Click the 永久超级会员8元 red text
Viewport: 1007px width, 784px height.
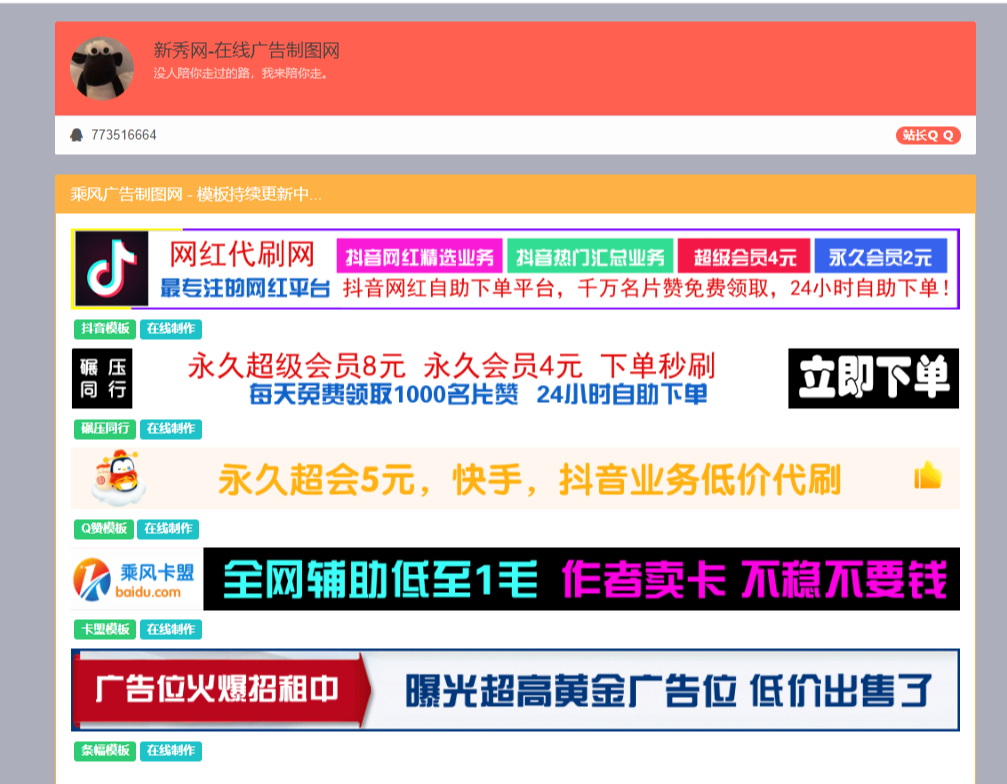pos(296,367)
